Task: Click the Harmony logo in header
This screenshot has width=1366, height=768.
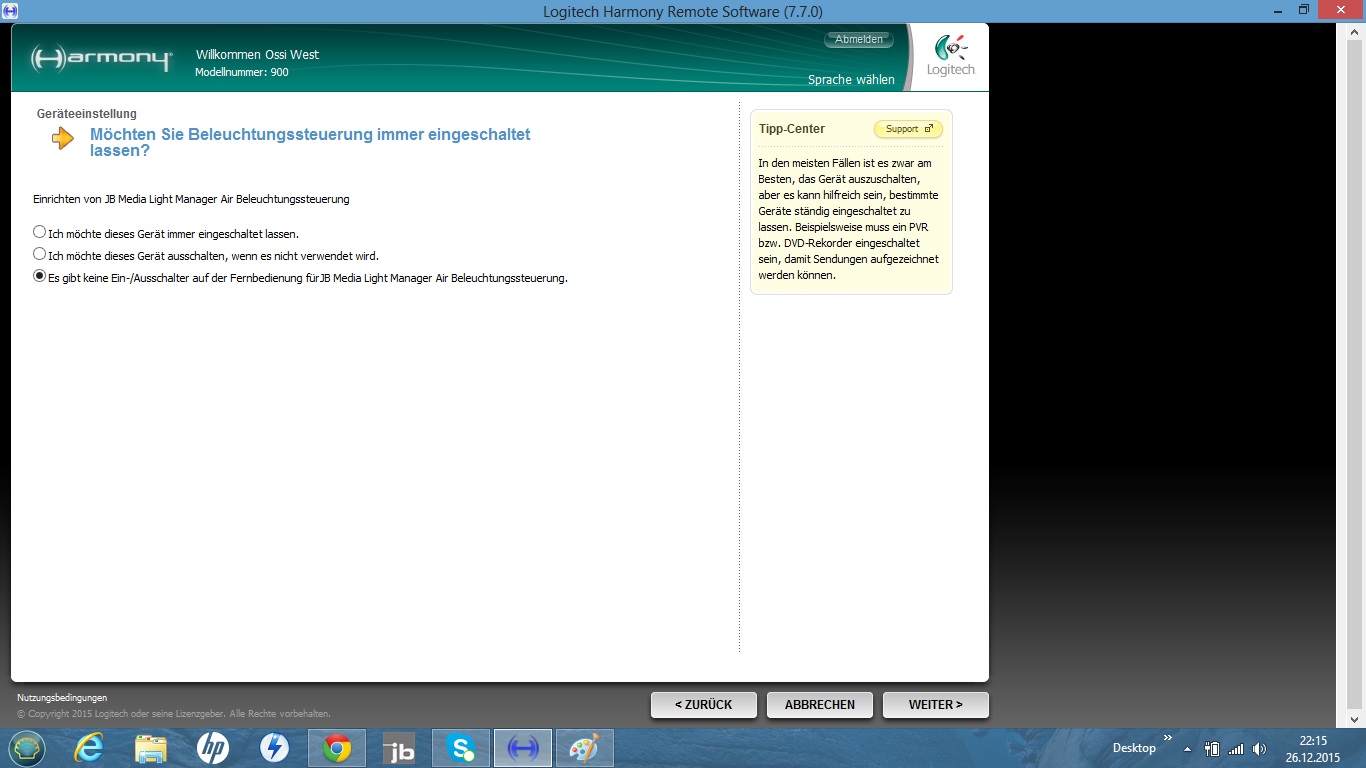Action: point(101,59)
